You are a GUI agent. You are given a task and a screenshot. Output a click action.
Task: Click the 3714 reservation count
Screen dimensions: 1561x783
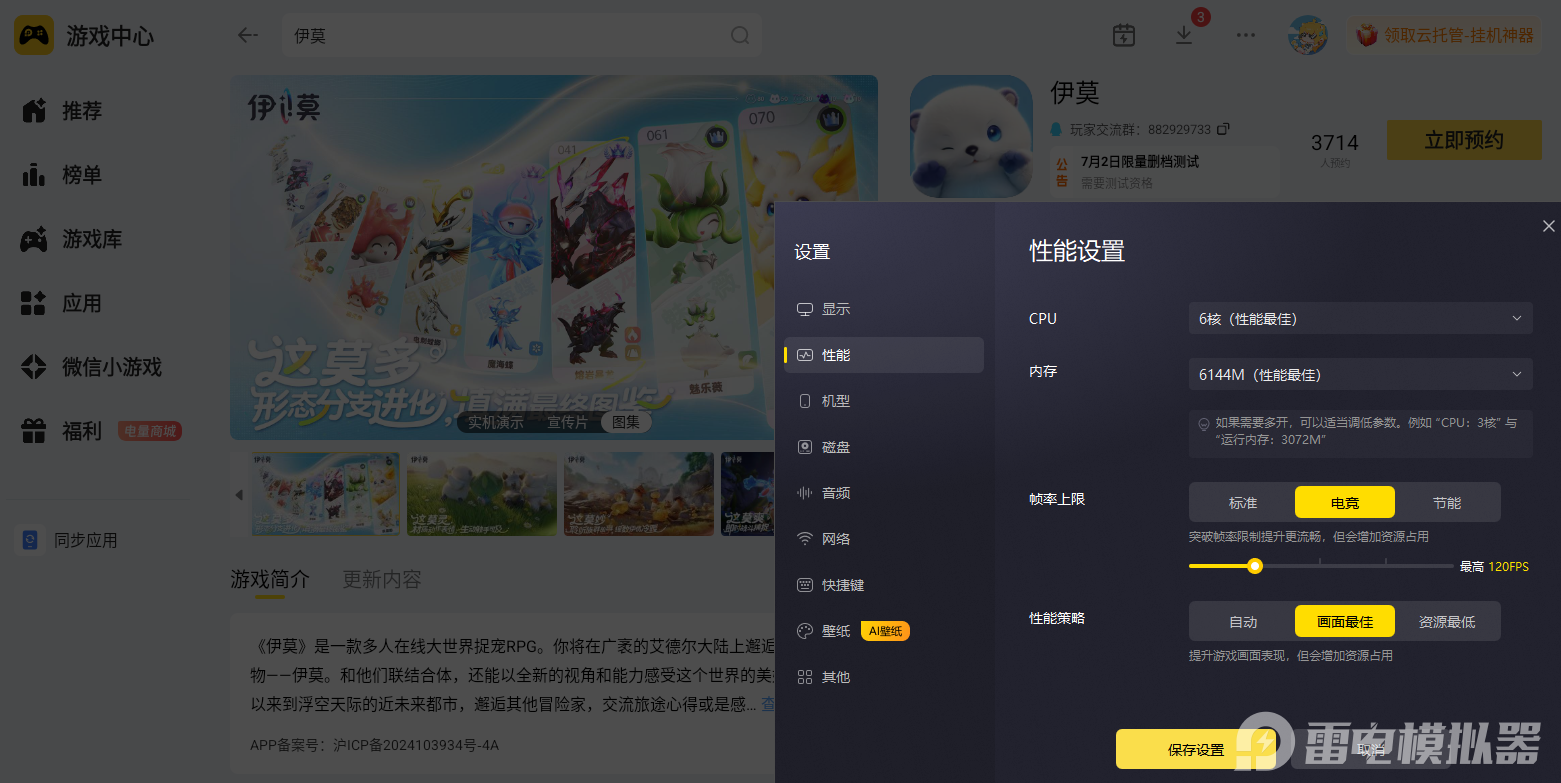[x=1335, y=142]
